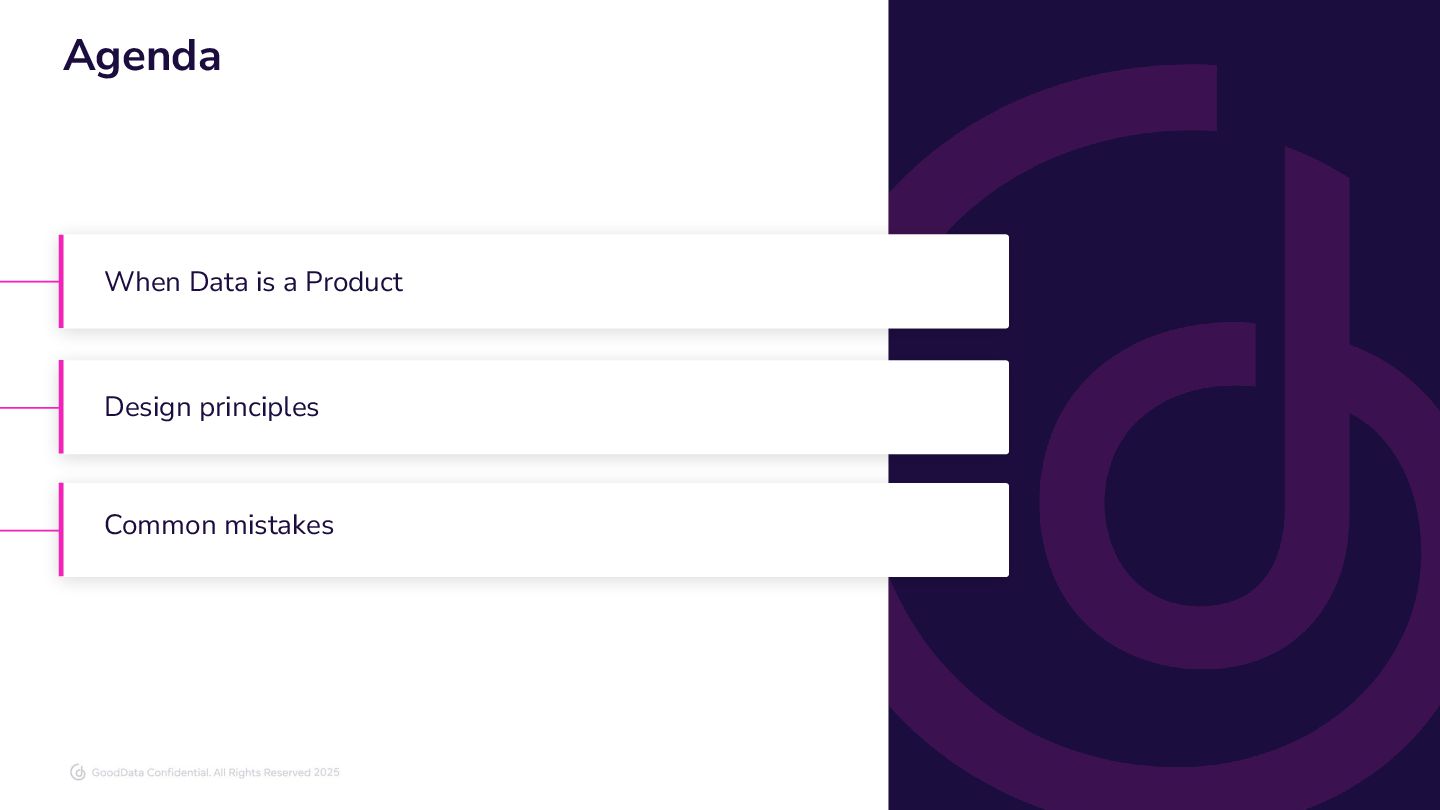Click the GoodData Confidential footer text

pos(215,773)
